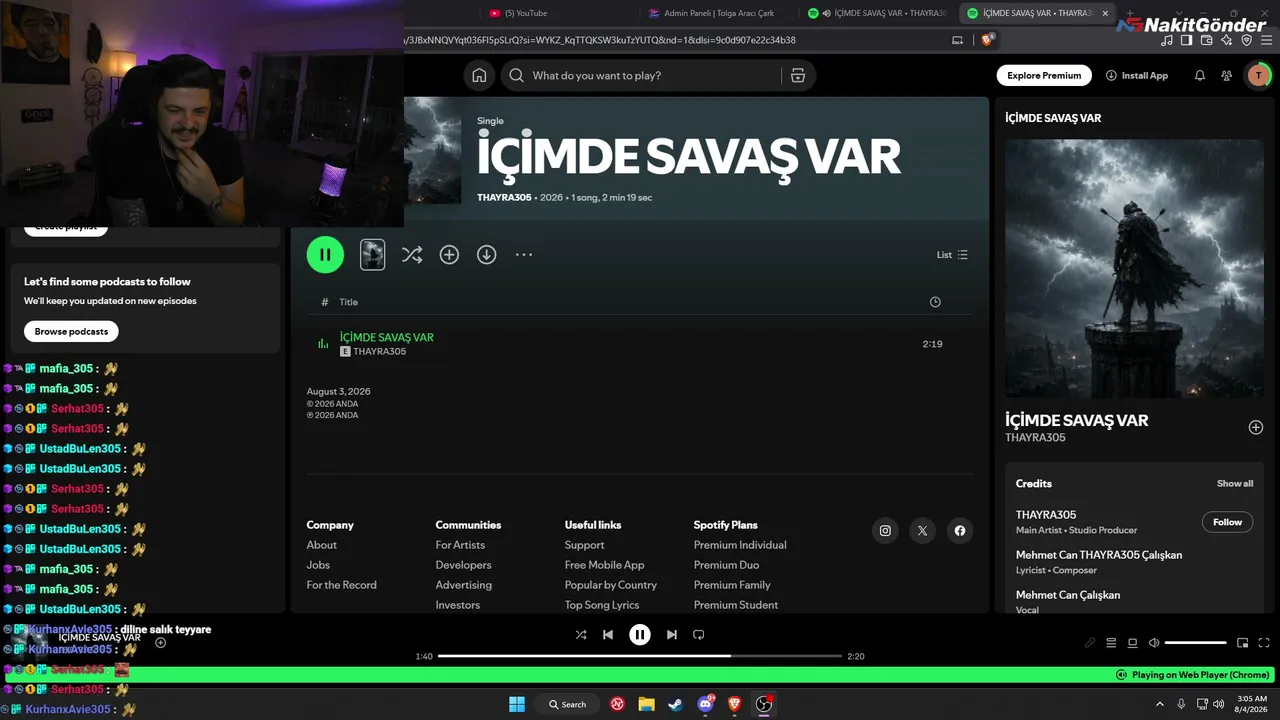The image size is (1280, 720).
Task: Open OBS Studio from the taskbar
Action: 764,704
